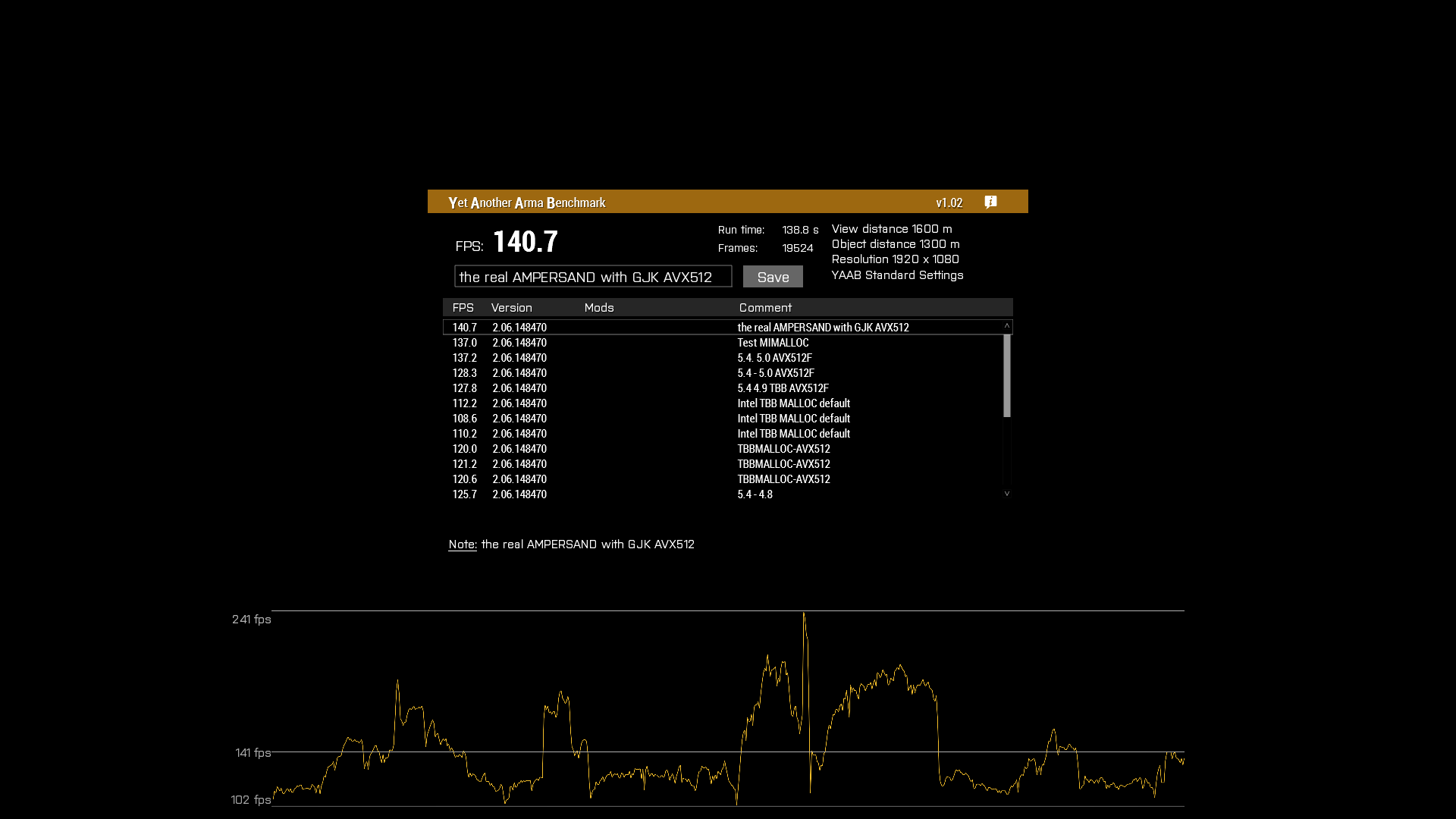Open the info icon in title bar
1456x819 pixels.
click(990, 202)
